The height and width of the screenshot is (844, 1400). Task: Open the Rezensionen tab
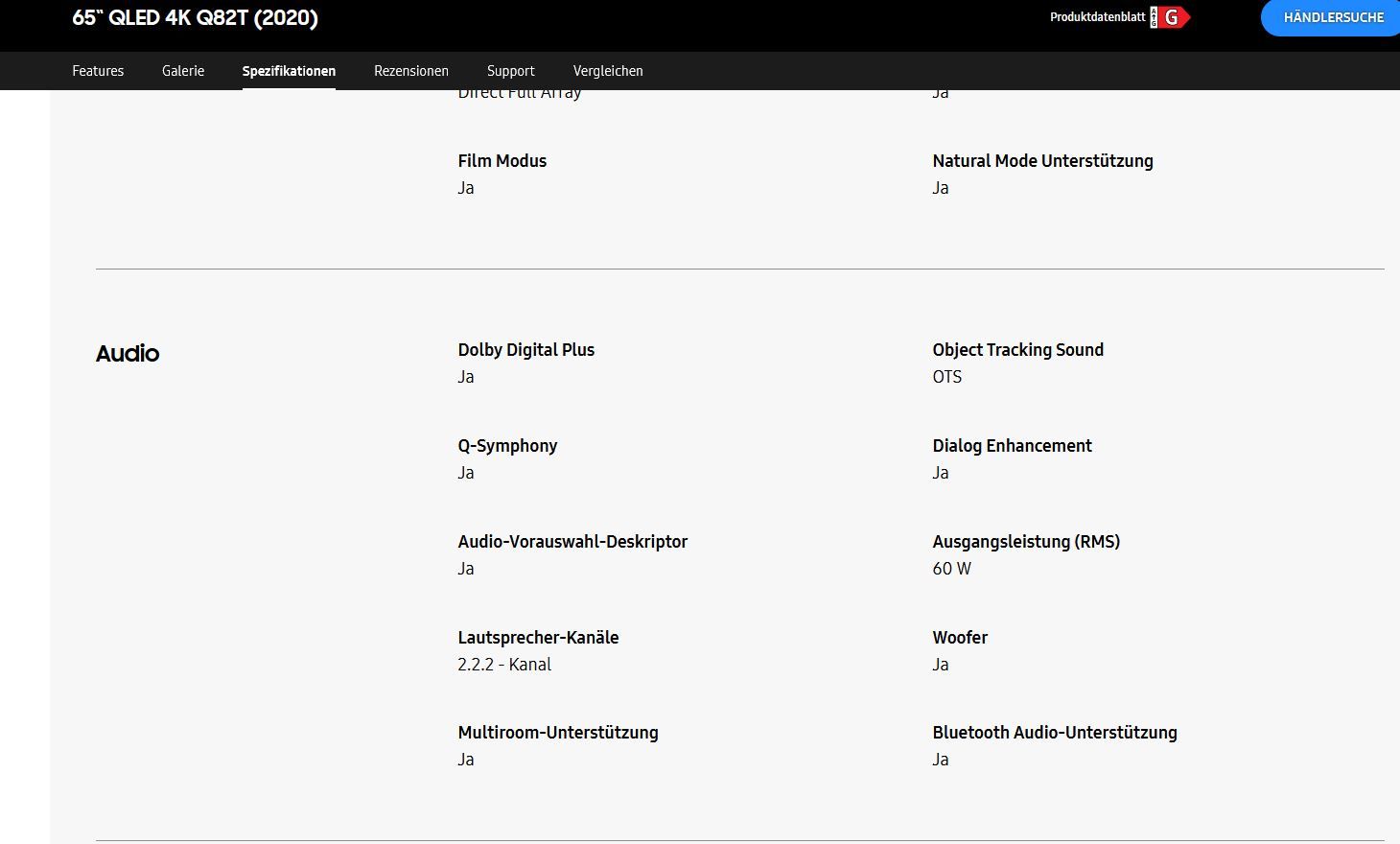pos(411,71)
